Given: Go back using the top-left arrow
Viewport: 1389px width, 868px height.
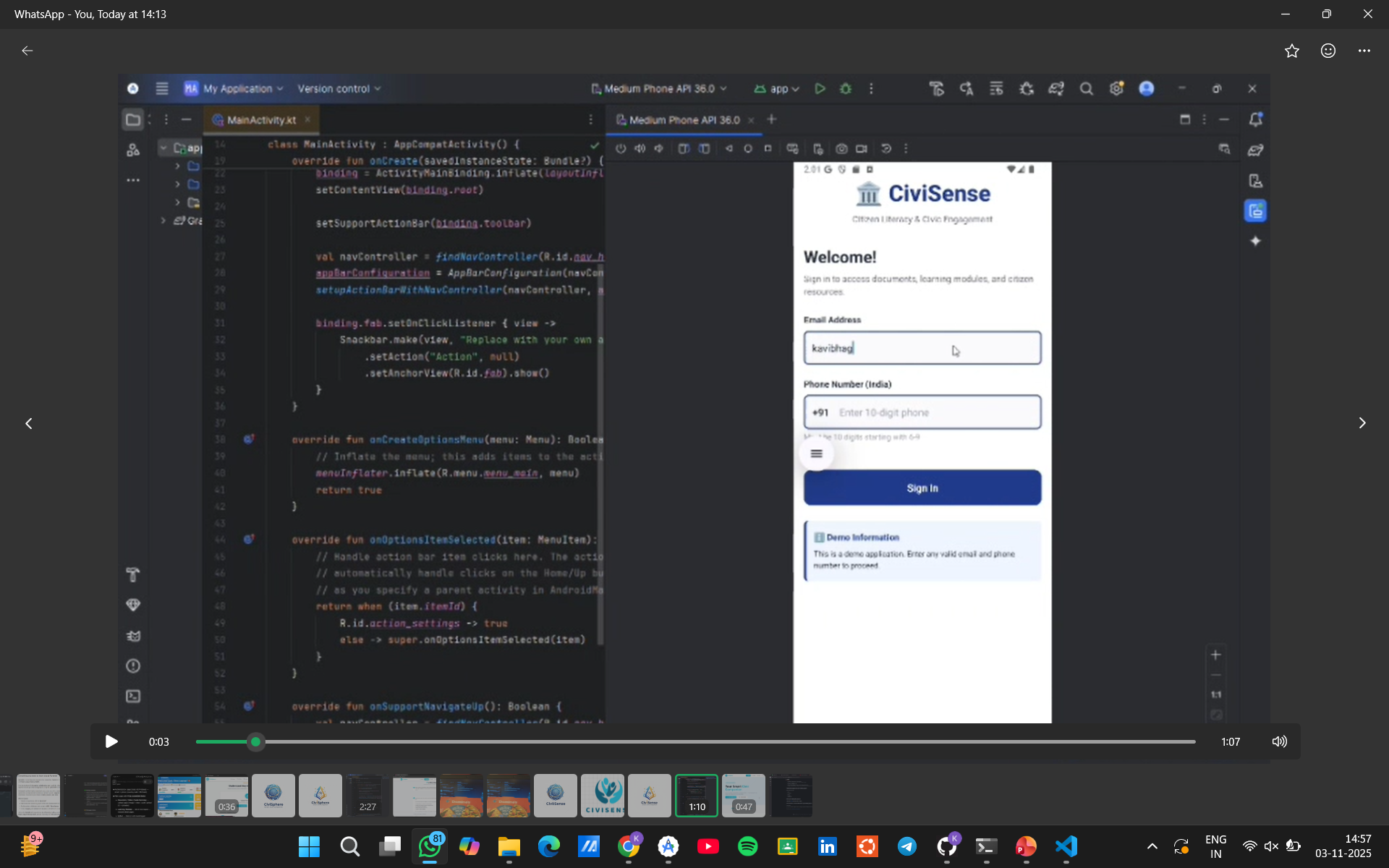Looking at the screenshot, I should 27,51.
